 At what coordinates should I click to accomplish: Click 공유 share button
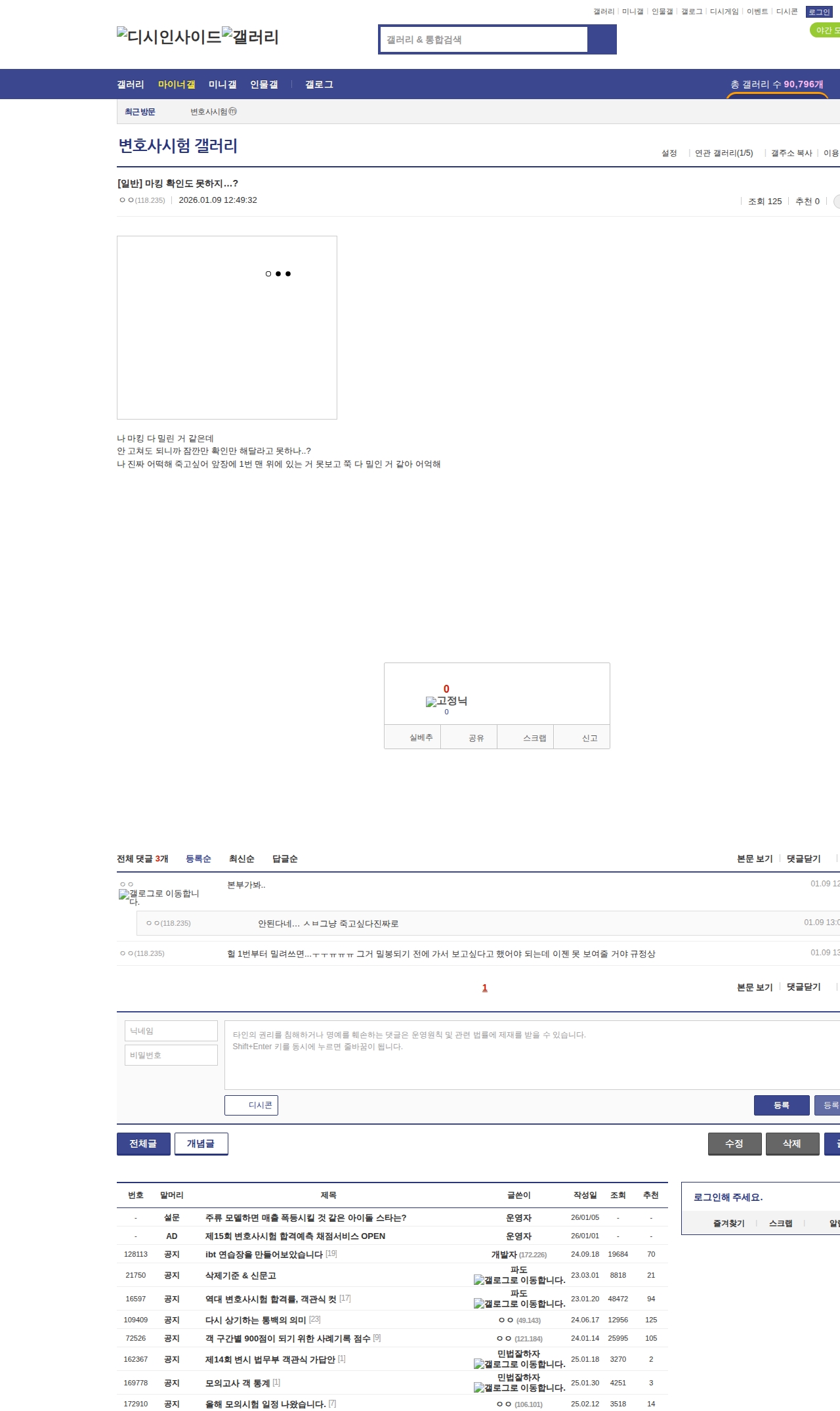[x=469, y=737]
